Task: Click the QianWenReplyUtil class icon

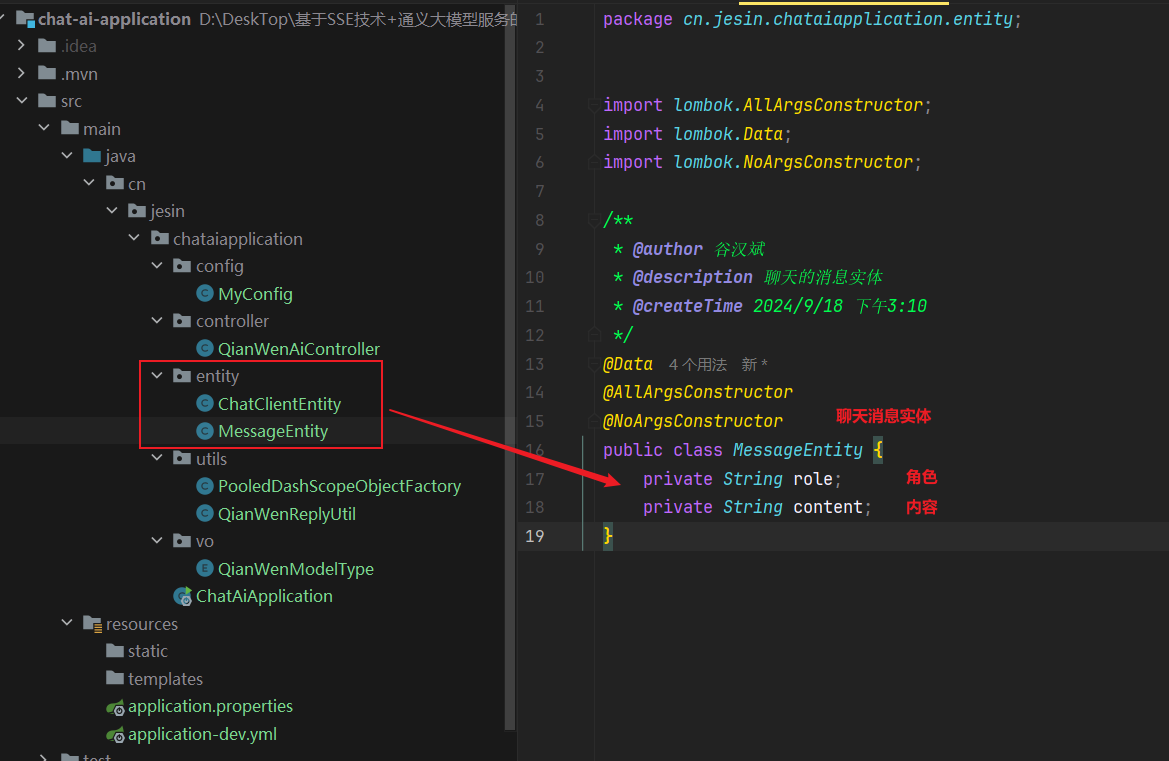Action: [x=204, y=514]
